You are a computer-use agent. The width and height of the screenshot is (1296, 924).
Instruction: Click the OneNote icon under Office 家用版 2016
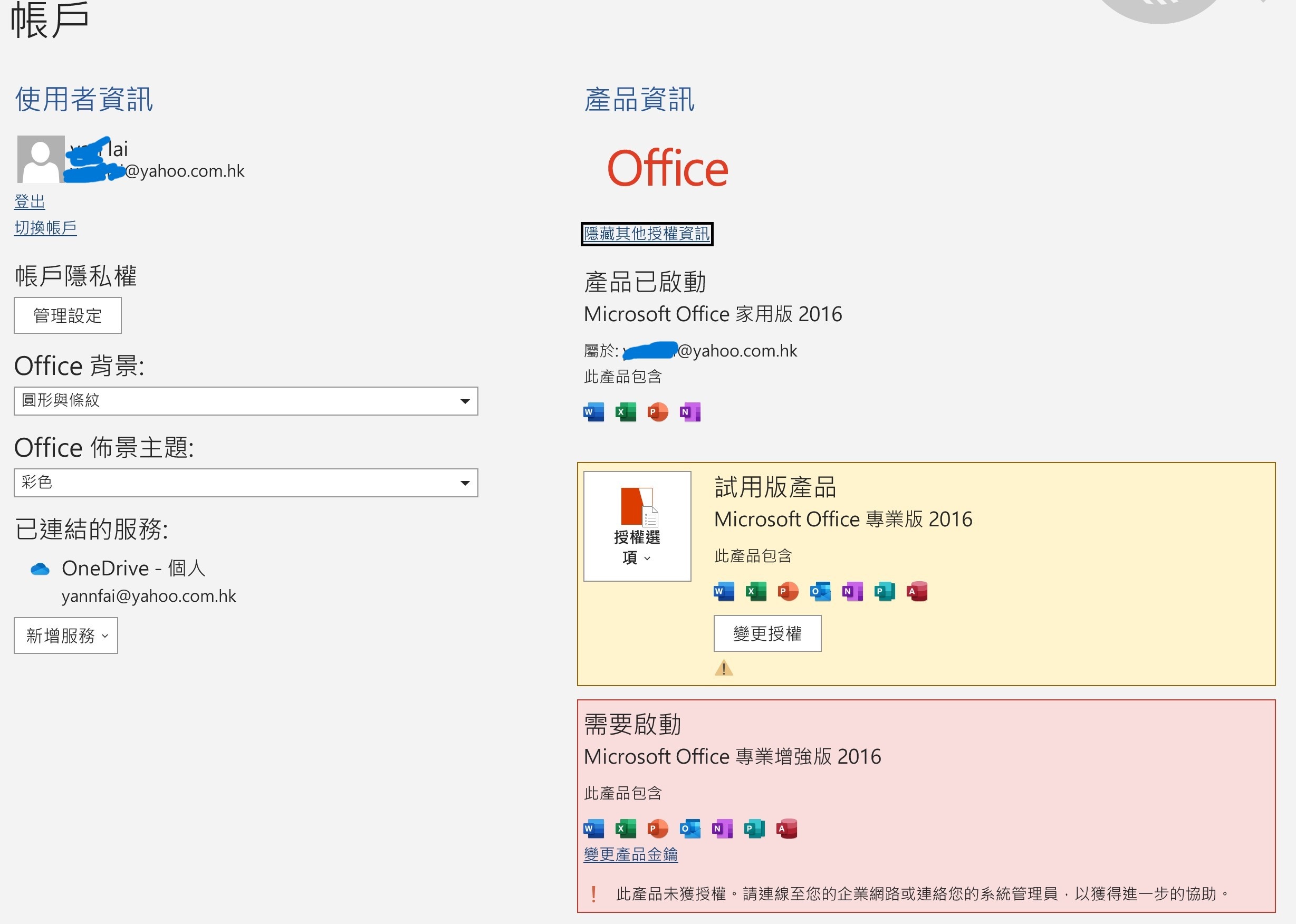coord(690,412)
